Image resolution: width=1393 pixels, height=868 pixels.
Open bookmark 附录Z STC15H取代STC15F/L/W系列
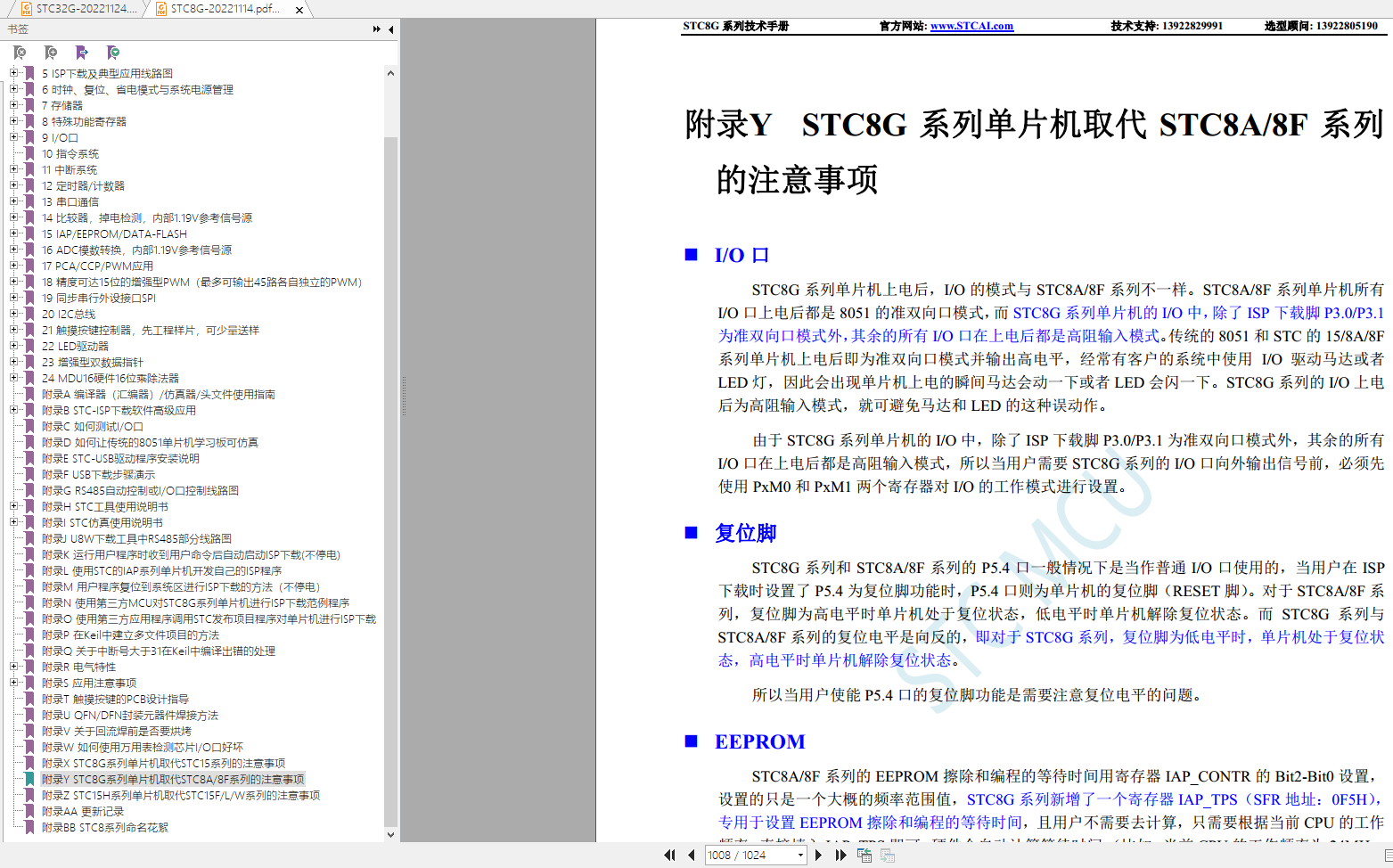click(x=181, y=795)
